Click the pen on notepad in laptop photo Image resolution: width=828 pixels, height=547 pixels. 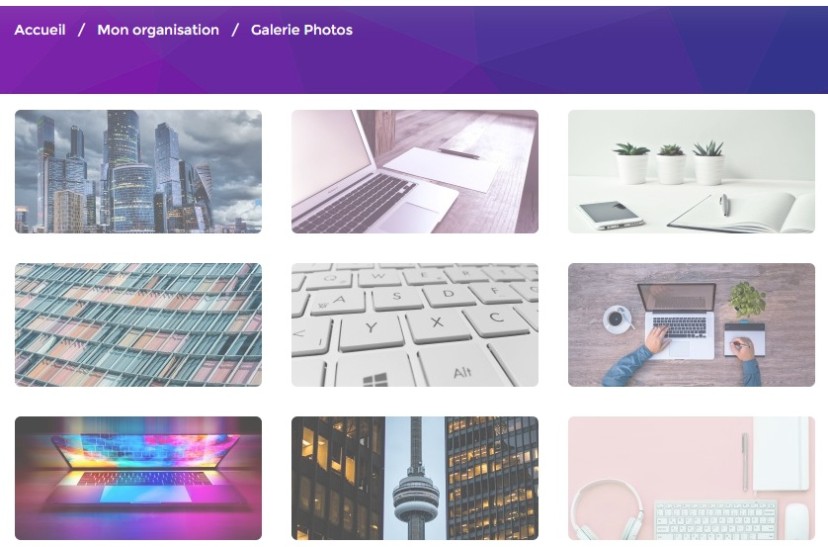pos(458,153)
